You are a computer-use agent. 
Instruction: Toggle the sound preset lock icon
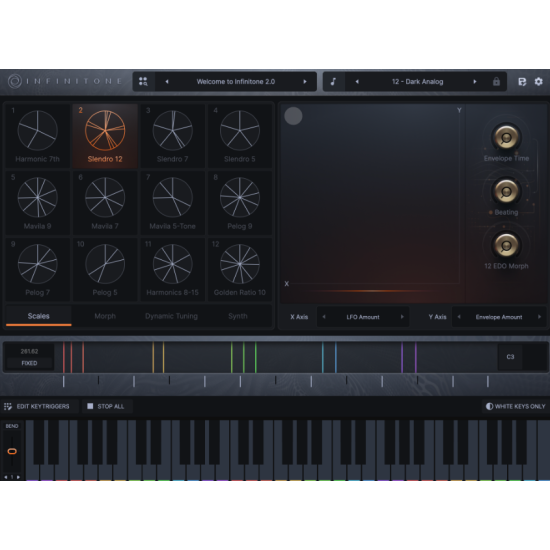496,82
